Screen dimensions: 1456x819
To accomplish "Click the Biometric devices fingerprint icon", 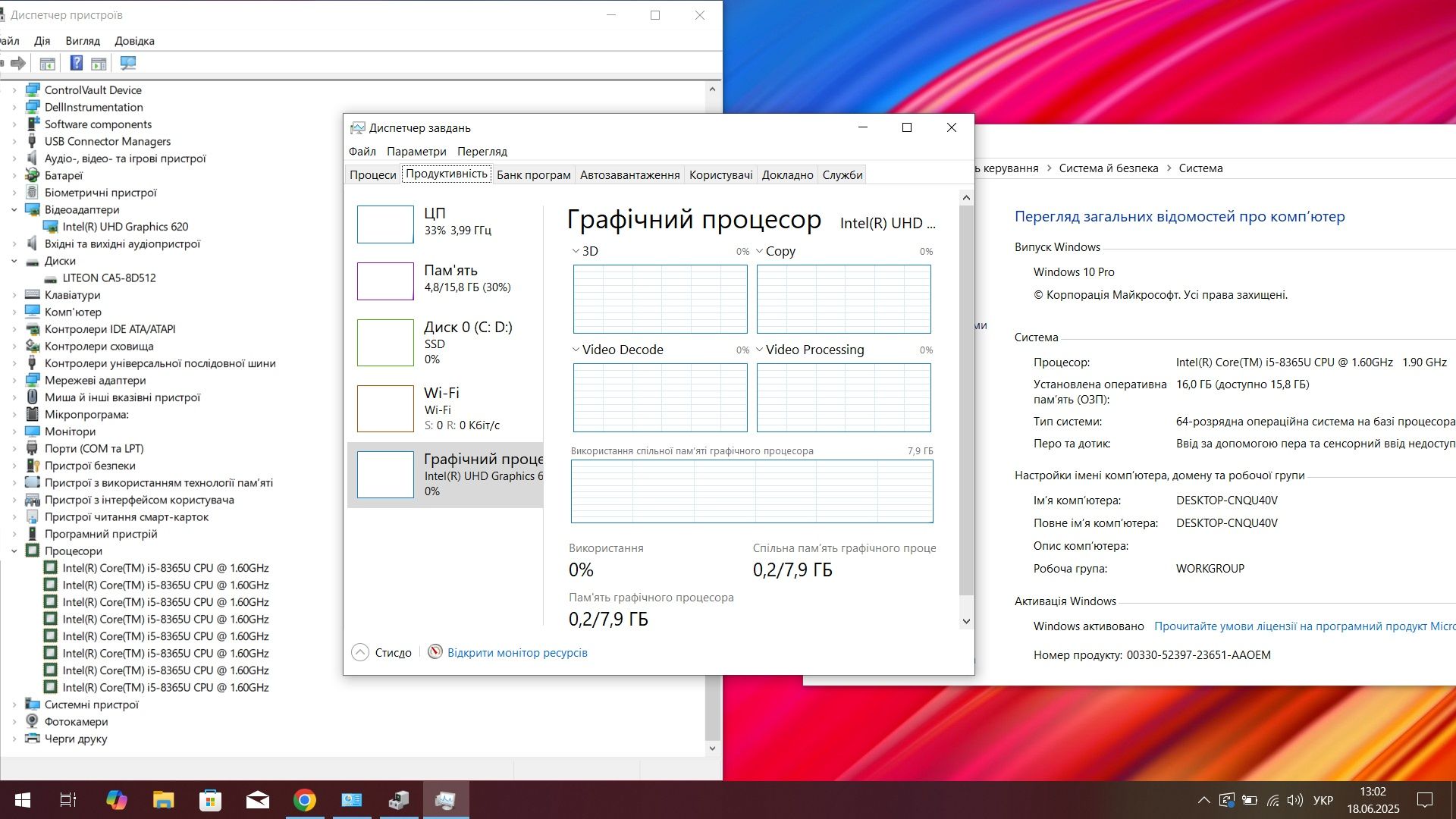I will 32,193.
